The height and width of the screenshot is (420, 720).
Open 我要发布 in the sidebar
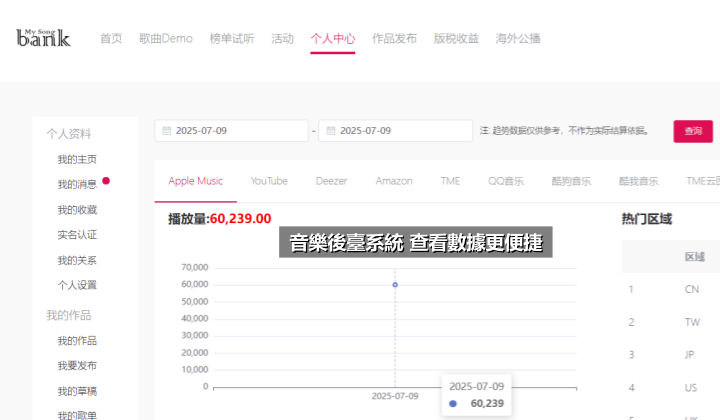point(77,366)
